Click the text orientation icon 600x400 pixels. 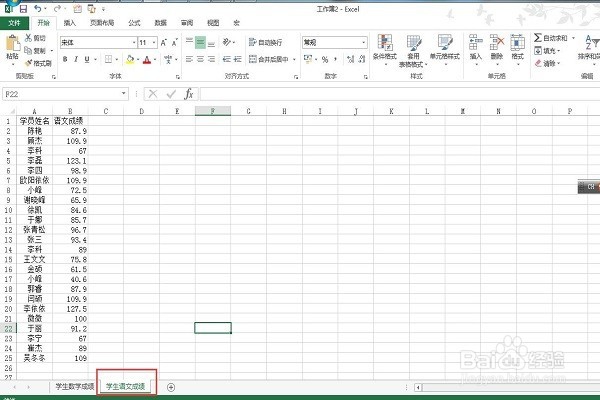click(x=227, y=42)
